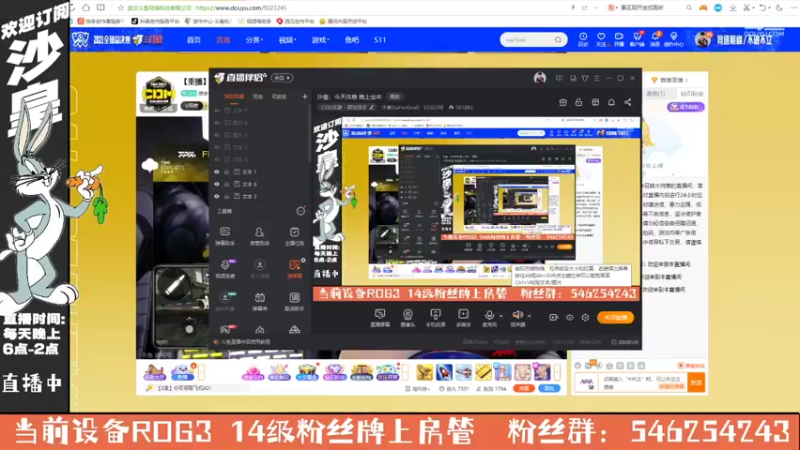Open the orange highlighted 连麦 tool icon

(294, 268)
